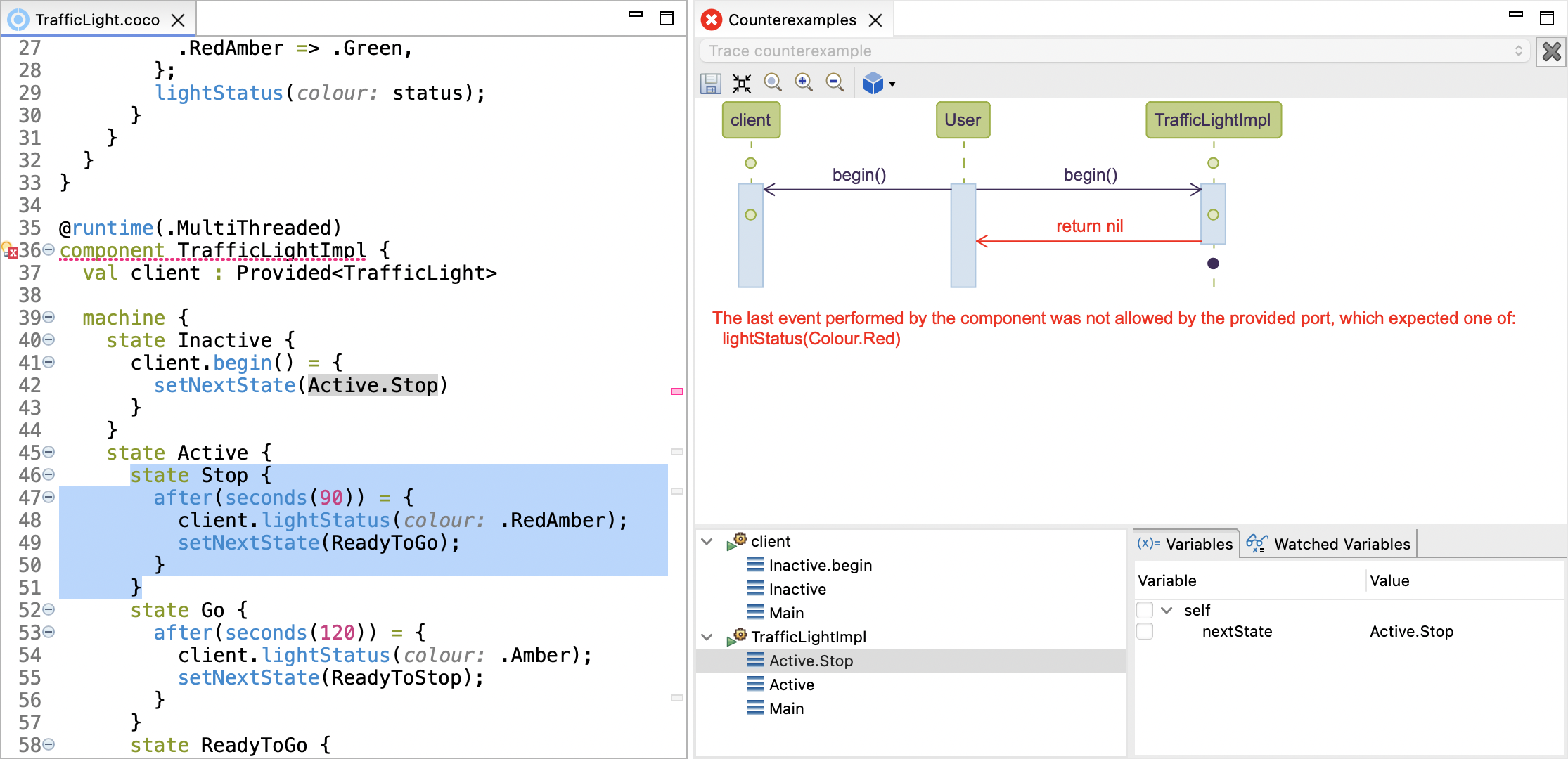
Task: Collapse state Stop fold on line 46
Action: (49, 474)
